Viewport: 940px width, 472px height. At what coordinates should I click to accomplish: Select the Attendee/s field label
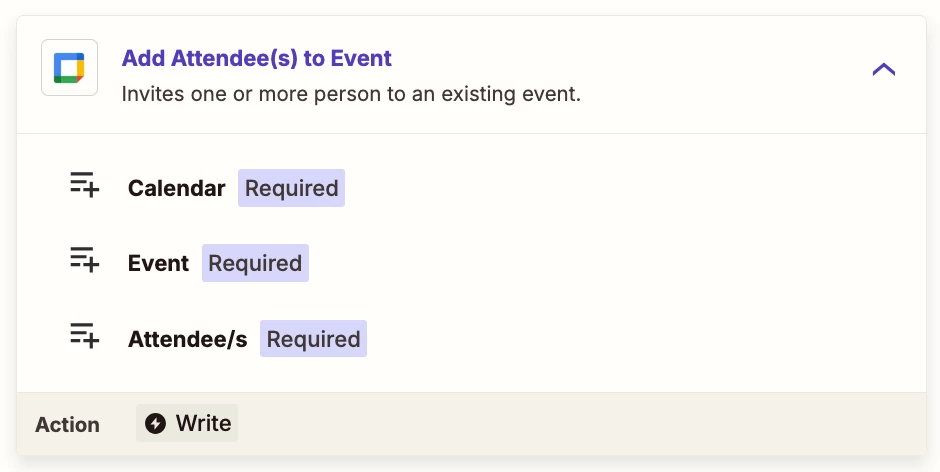[188, 339]
